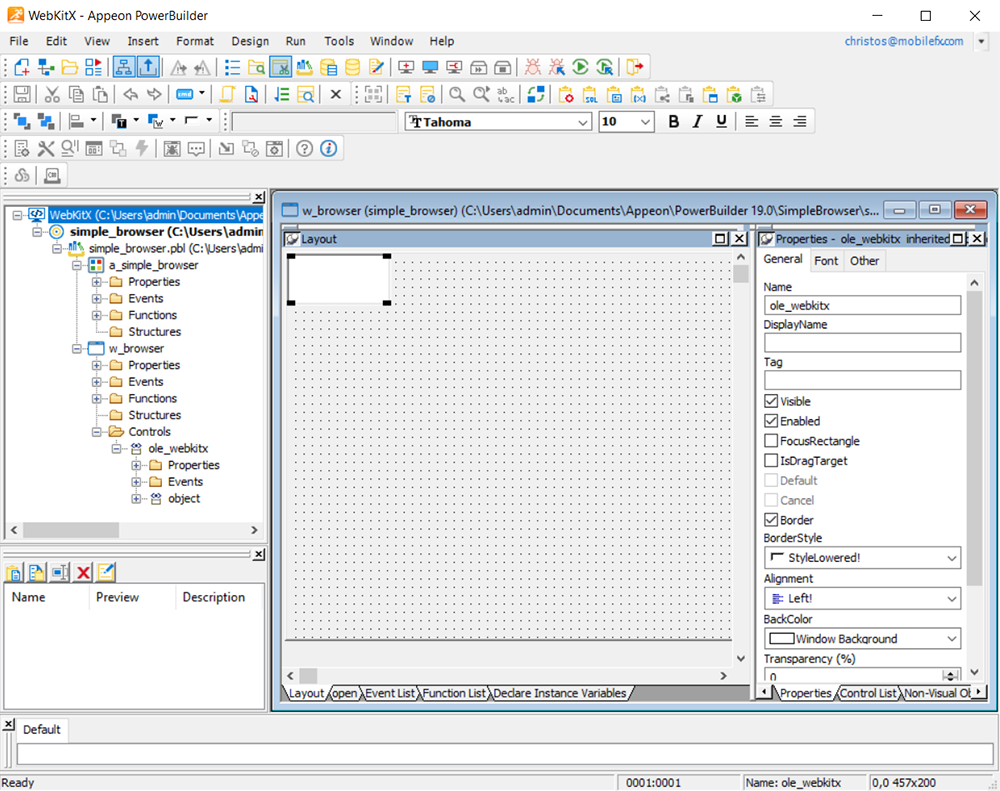The width and height of the screenshot is (1000, 791).
Task: Click the Open folder toolbar icon
Action: 70,67
